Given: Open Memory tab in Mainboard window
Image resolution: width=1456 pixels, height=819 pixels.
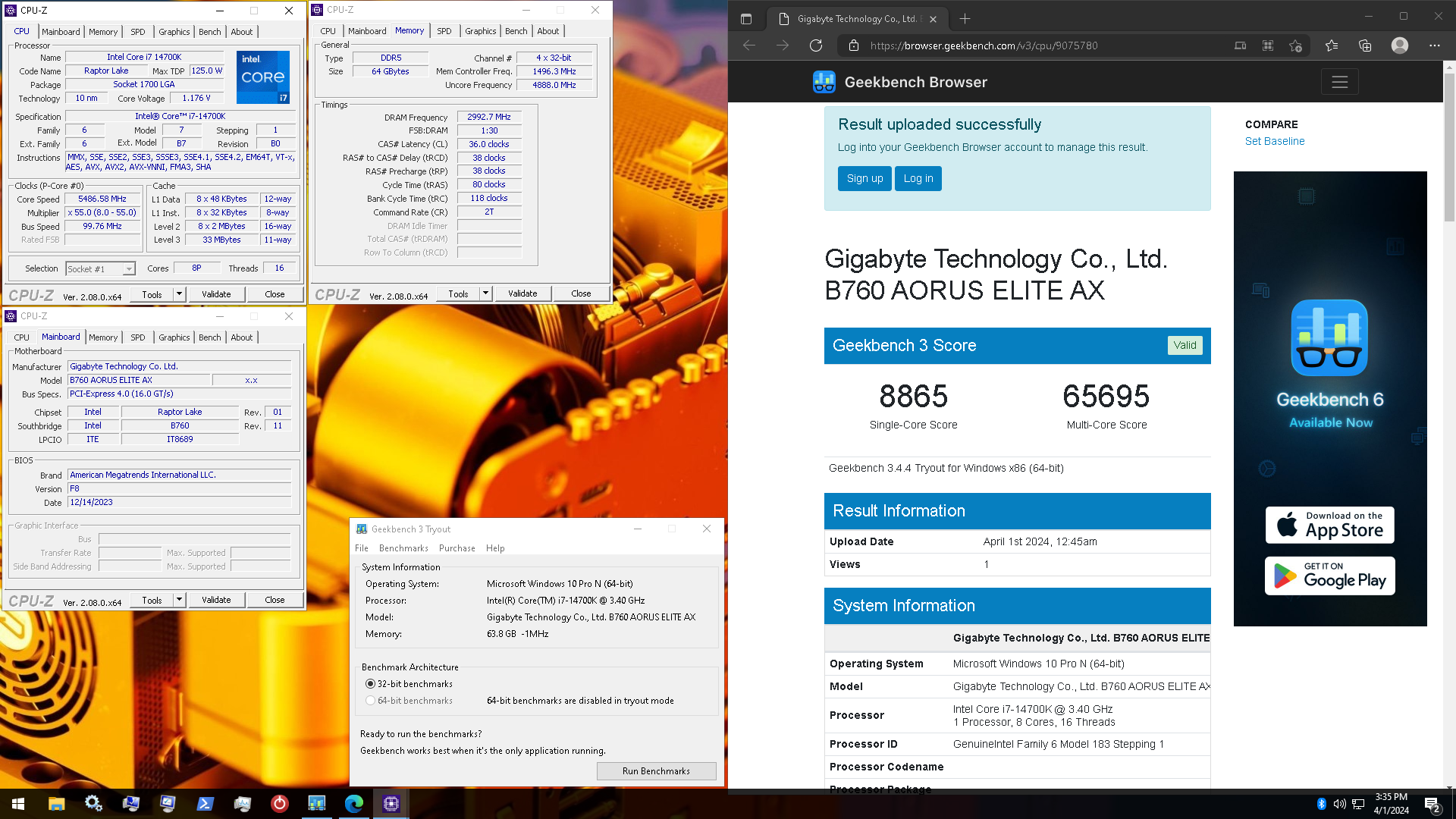Looking at the screenshot, I should 103,337.
